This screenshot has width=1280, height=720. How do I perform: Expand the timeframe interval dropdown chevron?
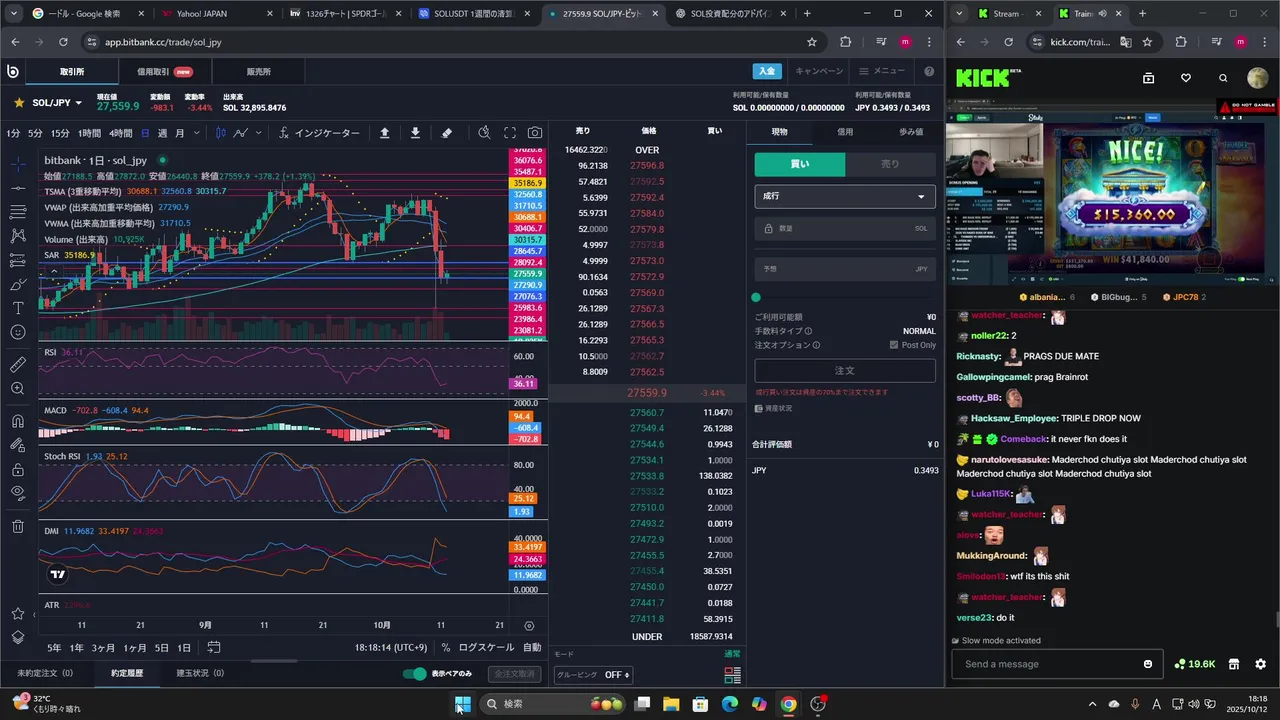pos(196,133)
